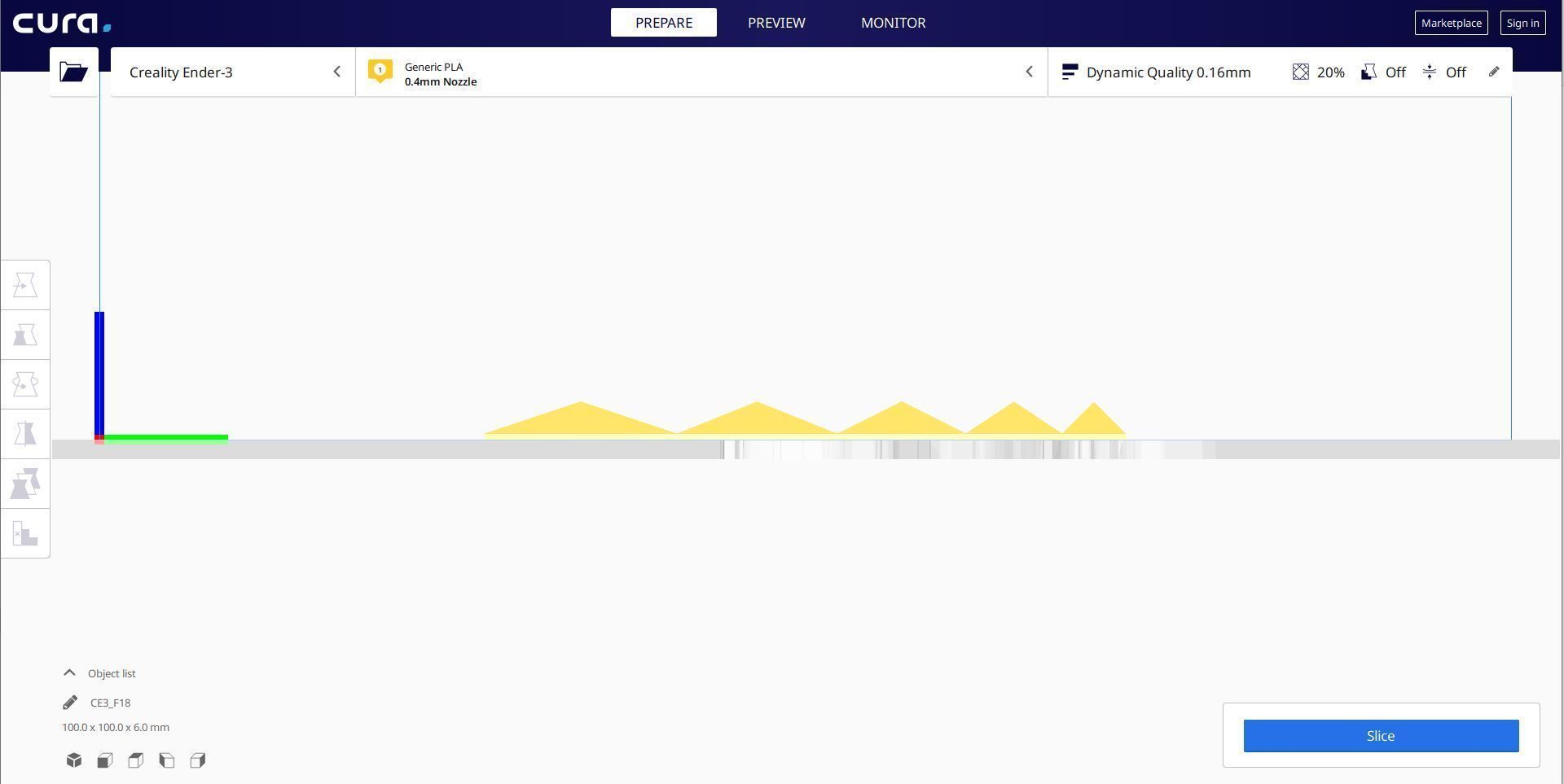Open the Marketplace
Image resolution: width=1564 pixels, height=784 pixels.
click(x=1452, y=23)
